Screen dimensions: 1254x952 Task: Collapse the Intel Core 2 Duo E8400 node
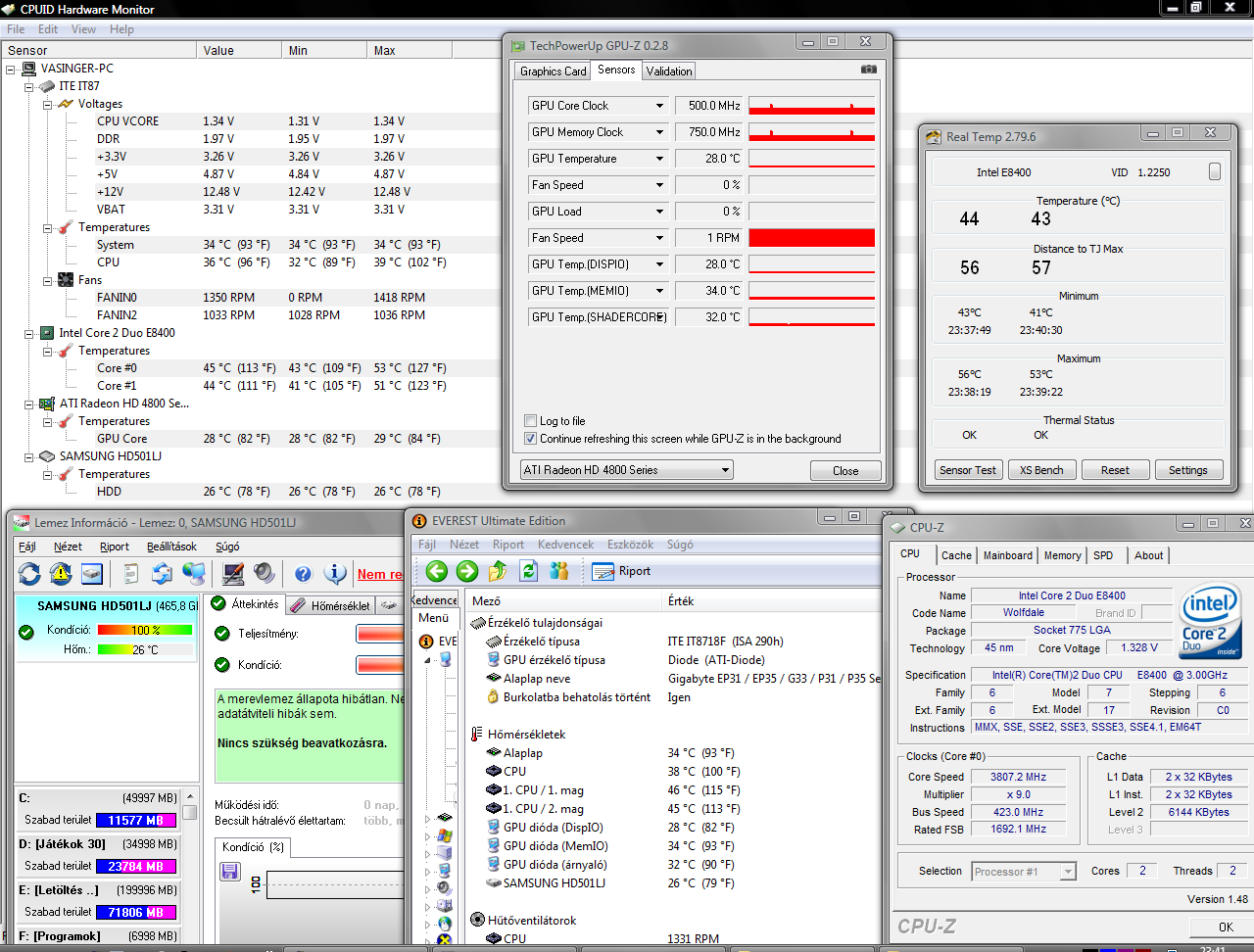[29, 334]
